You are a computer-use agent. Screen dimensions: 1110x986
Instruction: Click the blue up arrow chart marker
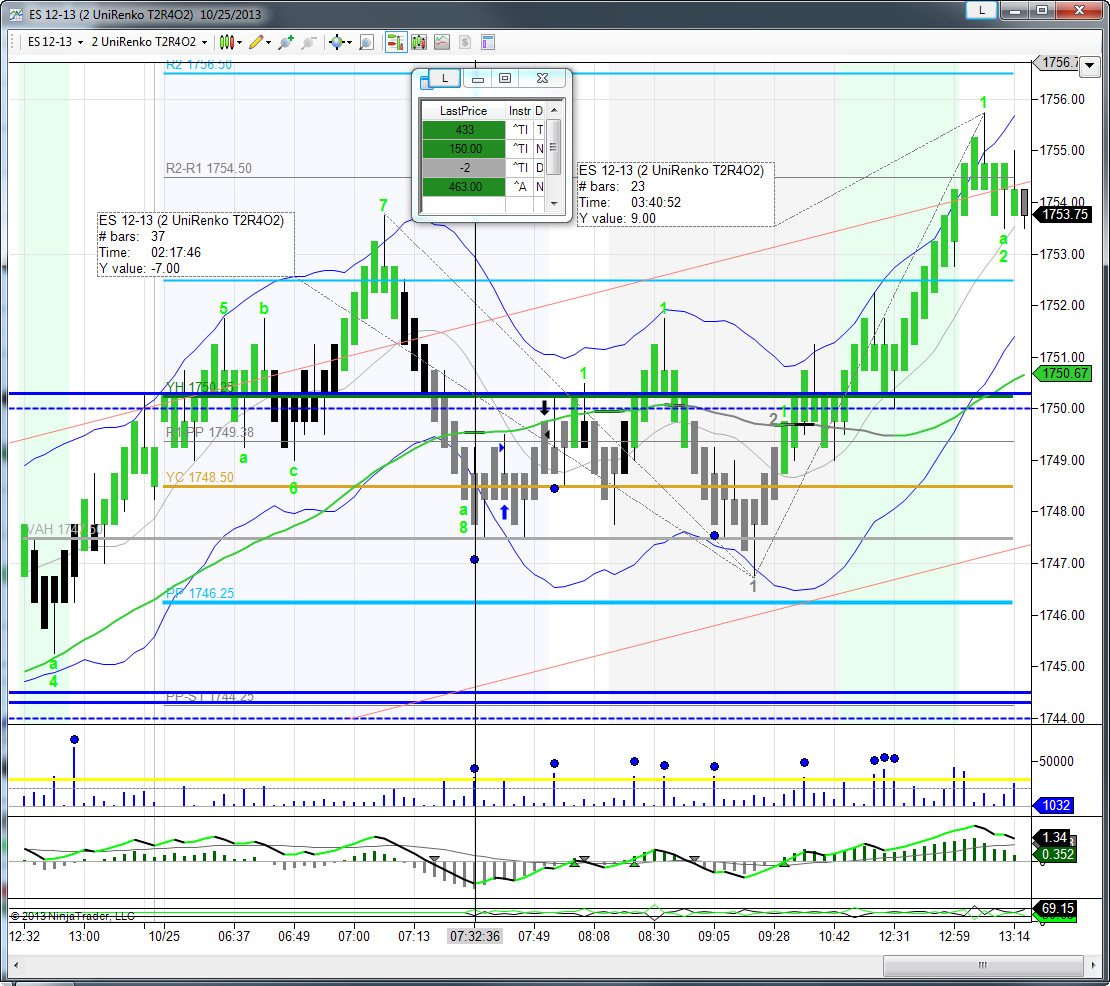[504, 512]
